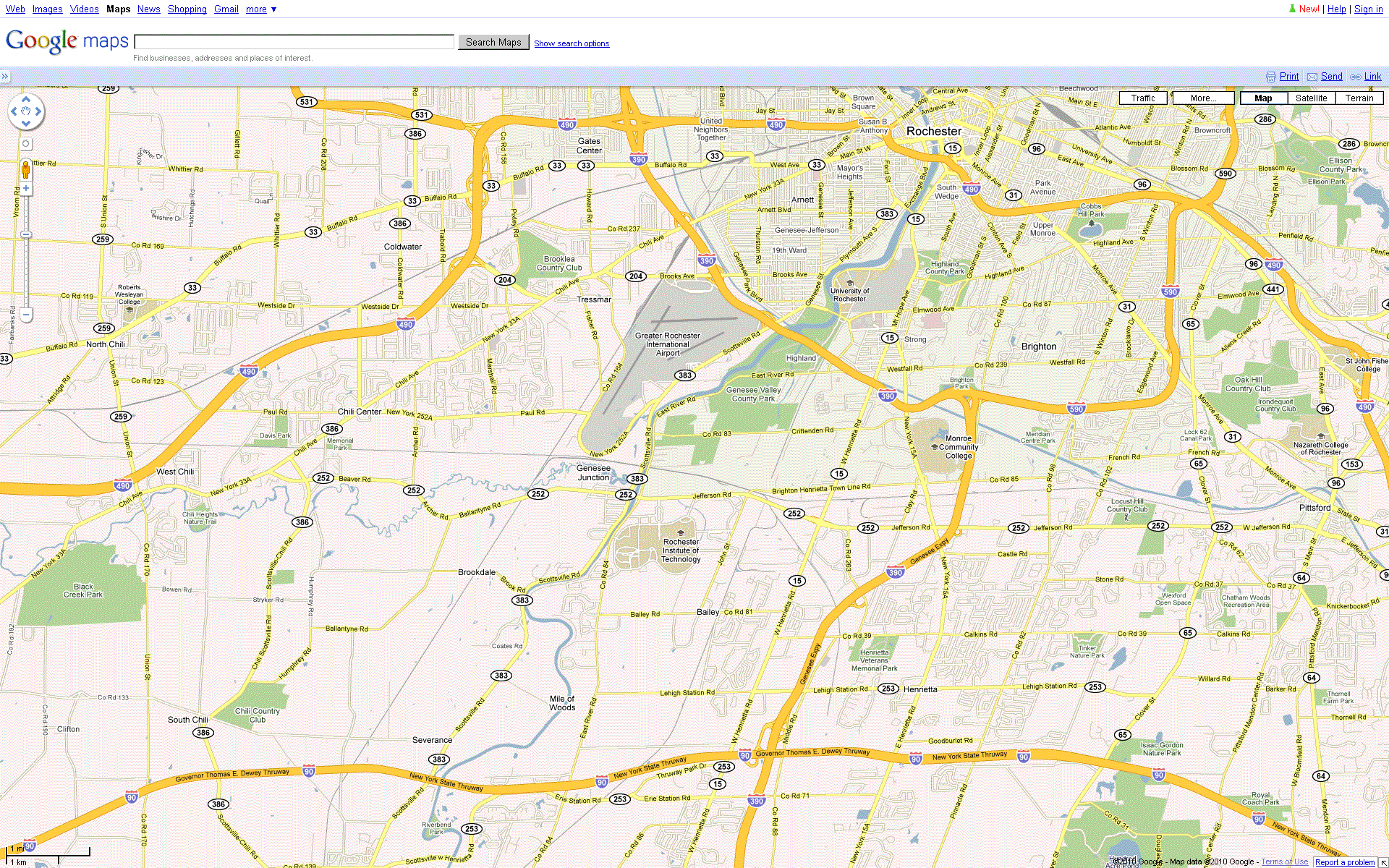Click the chain Link icon
Viewport: 1389px width, 868px height.
[1355, 77]
